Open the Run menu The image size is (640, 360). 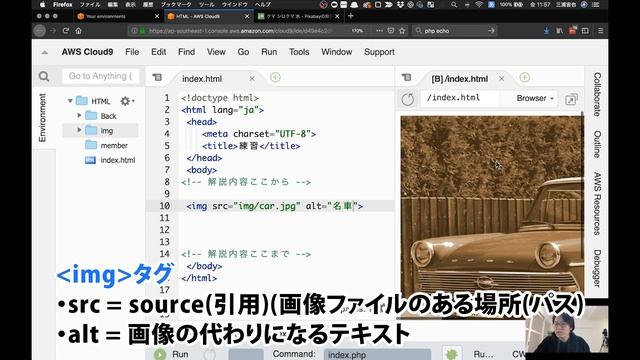pos(269,52)
